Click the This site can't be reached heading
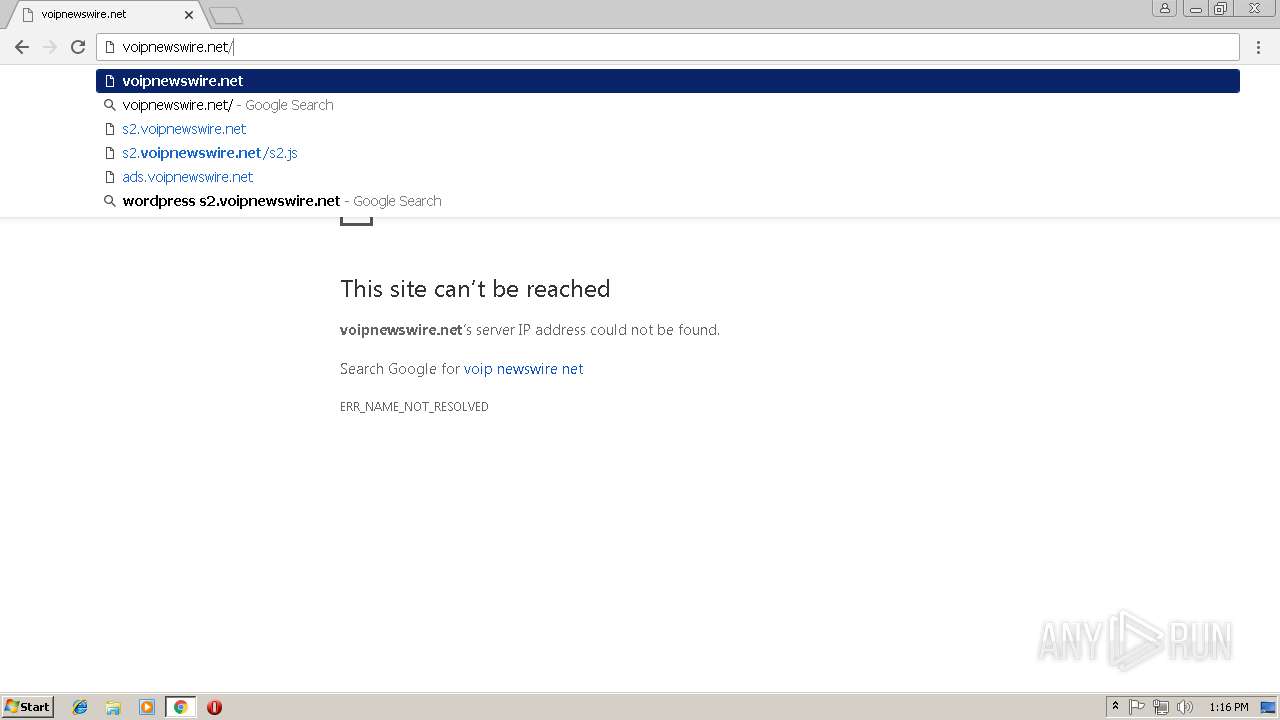Screen dimensions: 1280x720 [475, 289]
